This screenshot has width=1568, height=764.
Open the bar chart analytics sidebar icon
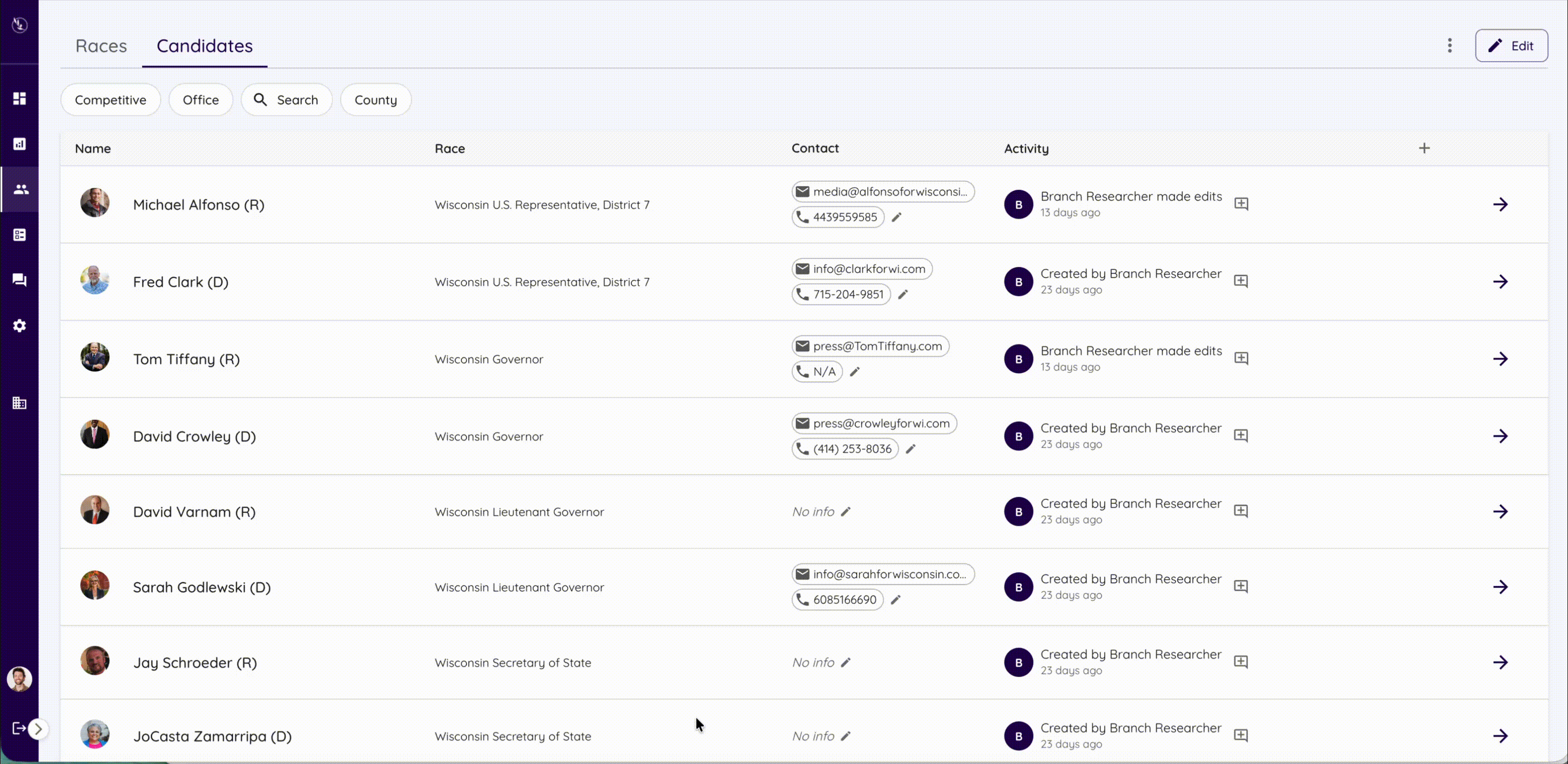20,144
